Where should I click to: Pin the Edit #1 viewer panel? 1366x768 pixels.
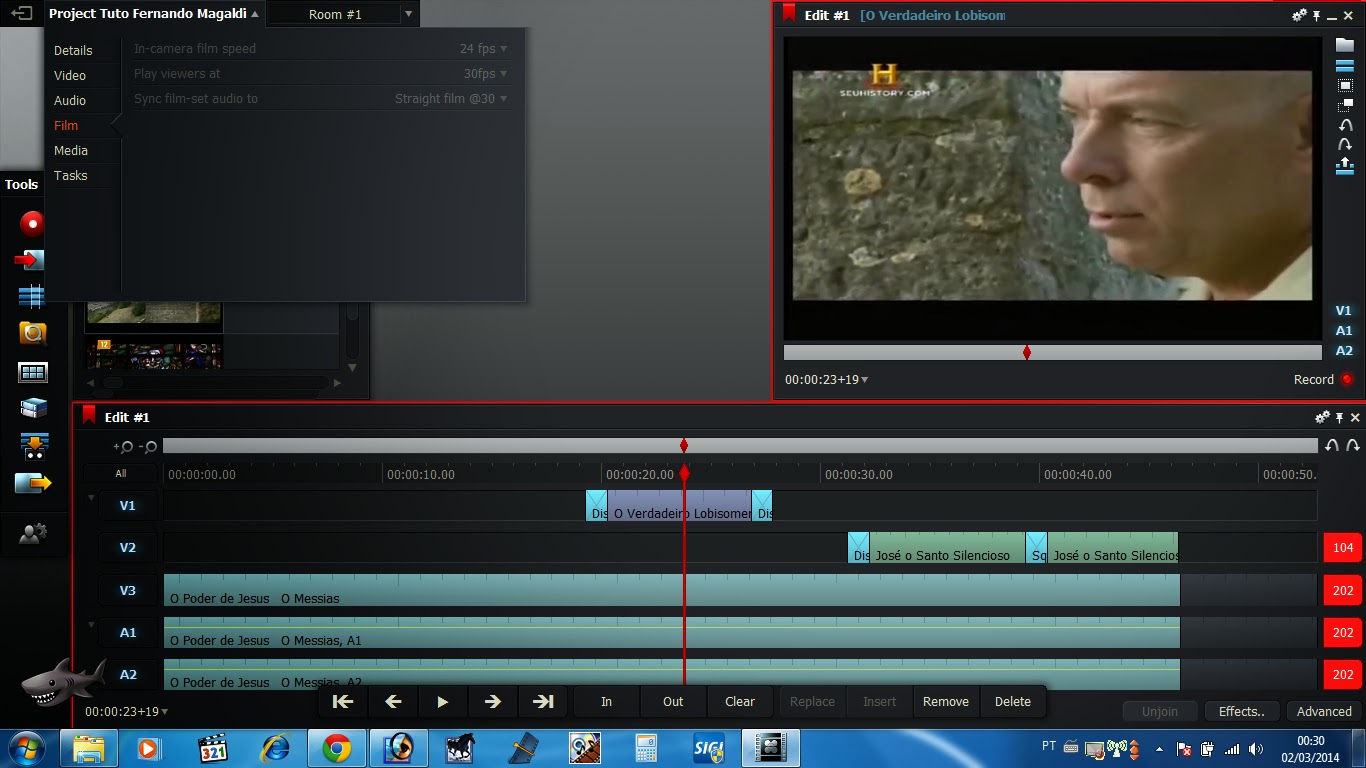coord(1317,15)
